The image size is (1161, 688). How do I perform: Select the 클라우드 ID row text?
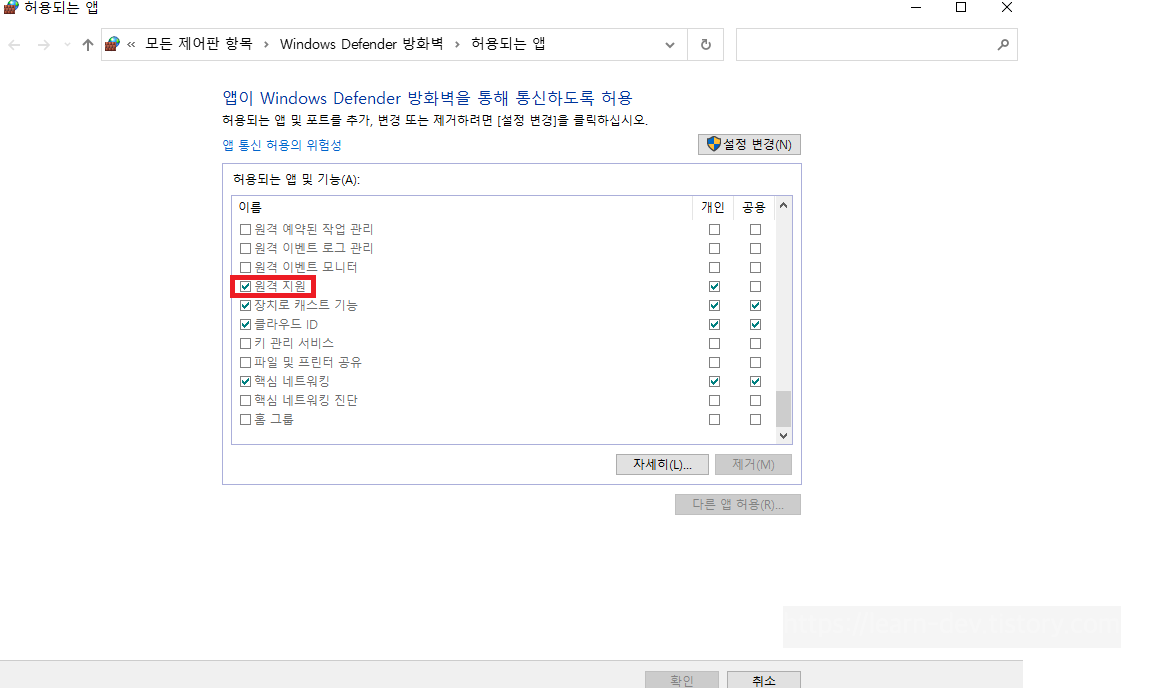pos(286,324)
